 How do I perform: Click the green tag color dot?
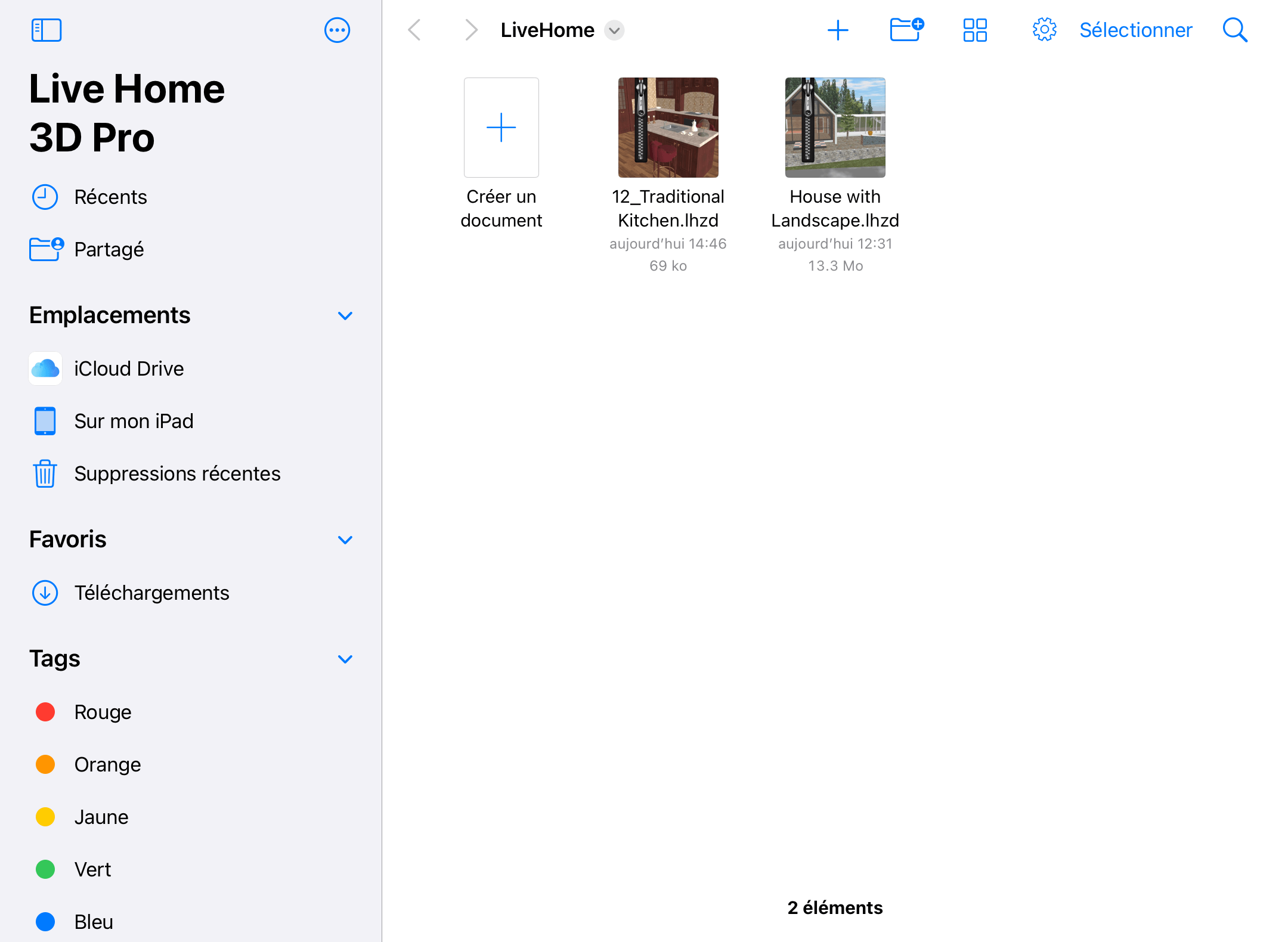45,869
